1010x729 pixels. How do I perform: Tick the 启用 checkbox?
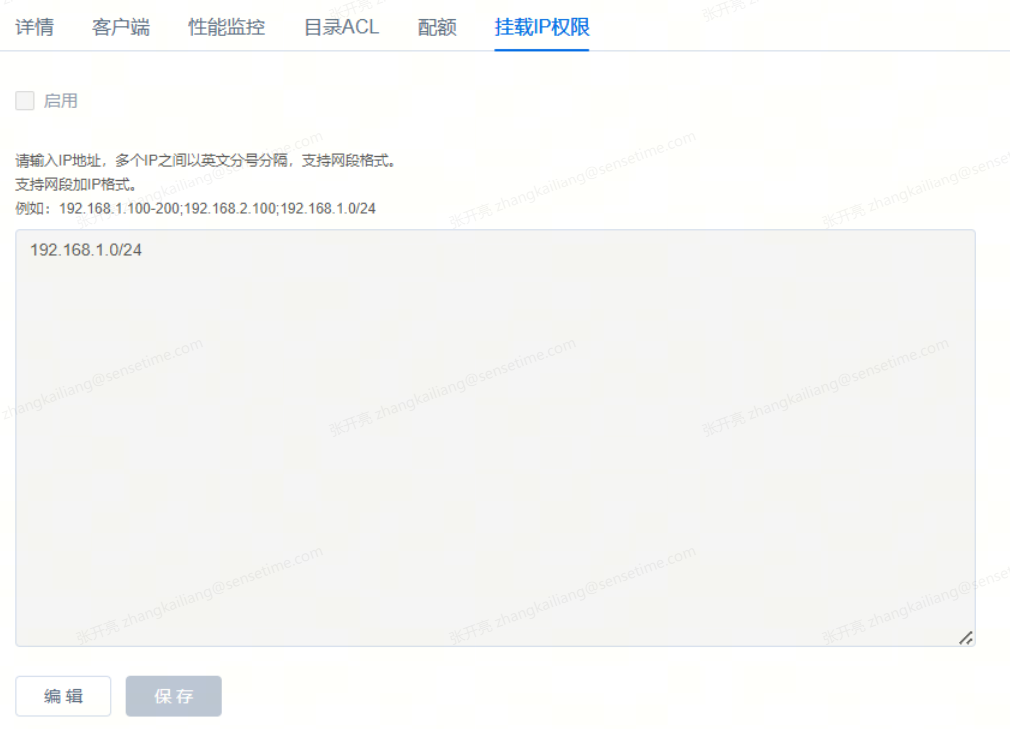(25, 101)
